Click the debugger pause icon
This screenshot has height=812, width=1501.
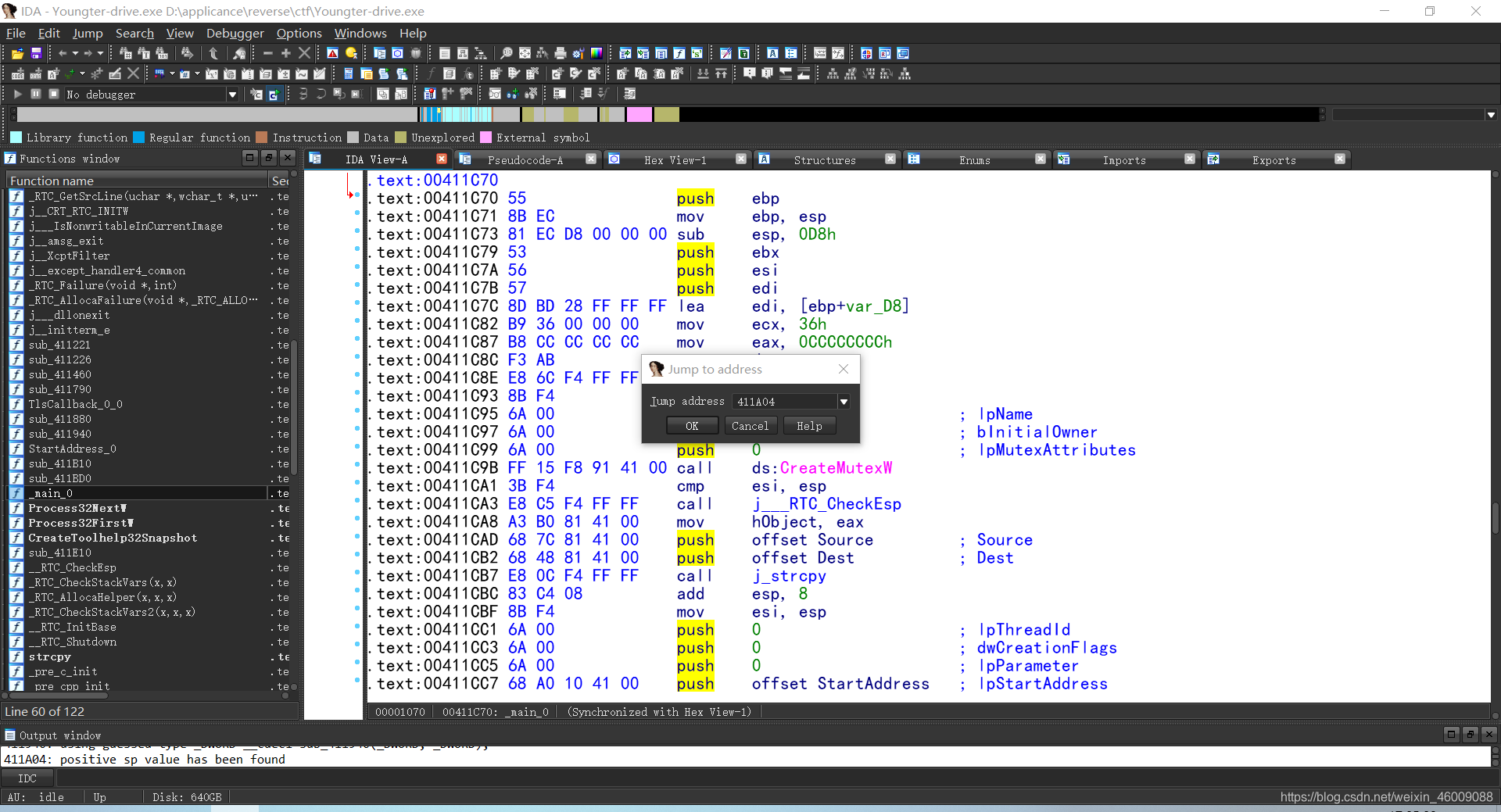tap(35, 94)
